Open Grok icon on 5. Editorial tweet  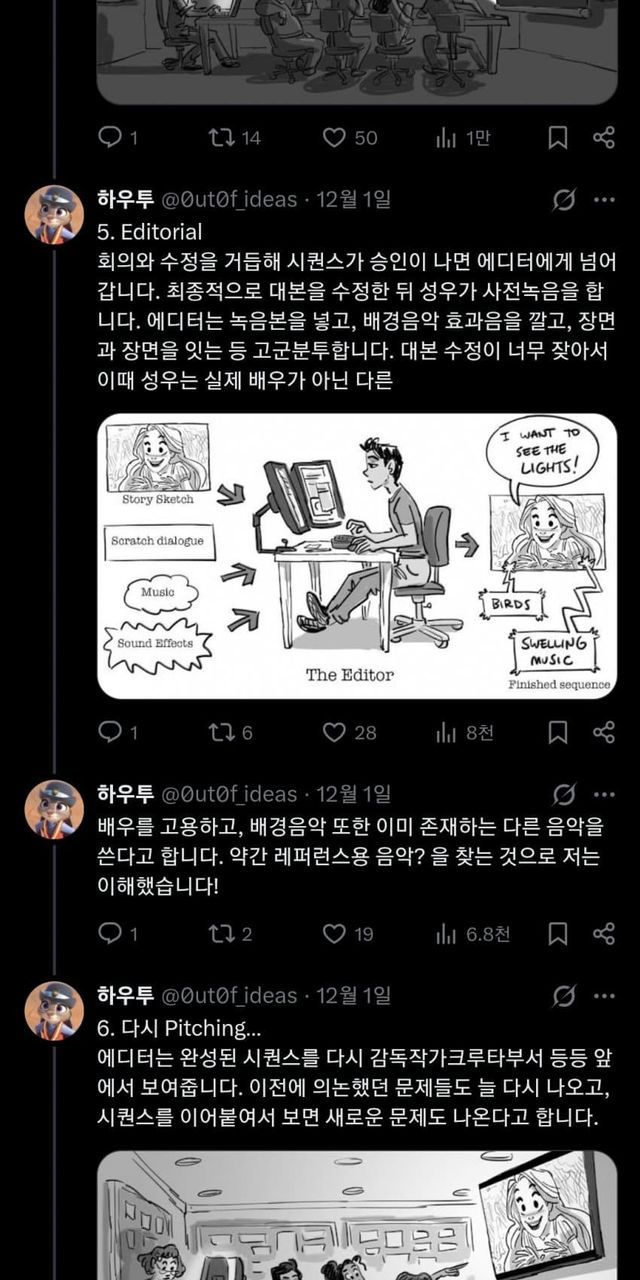(x=564, y=200)
